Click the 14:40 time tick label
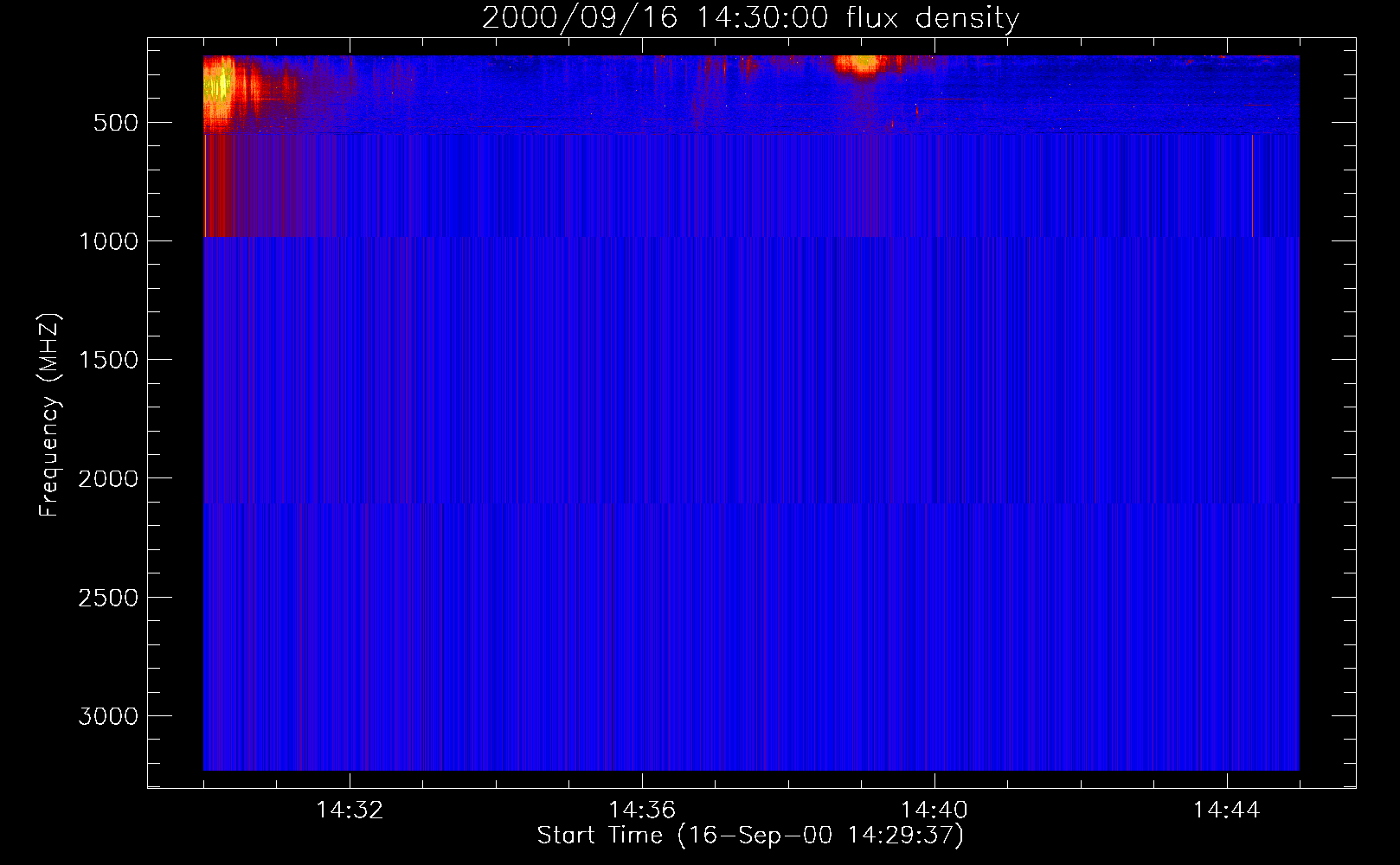The image size is (1400, 865). point(934,811)
